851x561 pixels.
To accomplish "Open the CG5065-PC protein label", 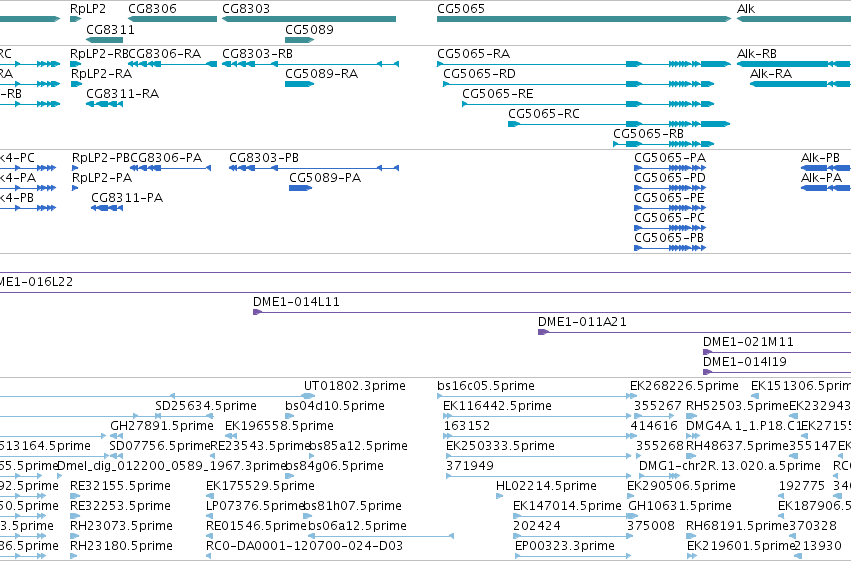I will pyautogui.click(x=669, y=218).
